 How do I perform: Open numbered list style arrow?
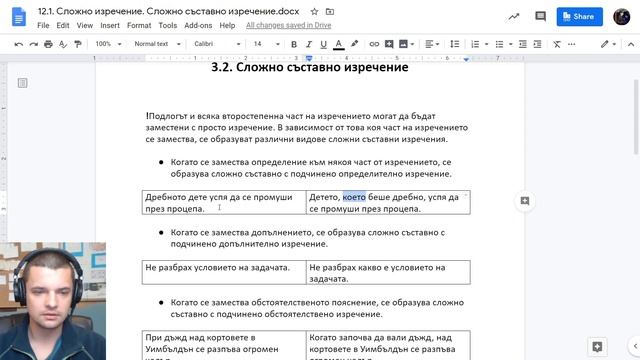click(486, 44)
